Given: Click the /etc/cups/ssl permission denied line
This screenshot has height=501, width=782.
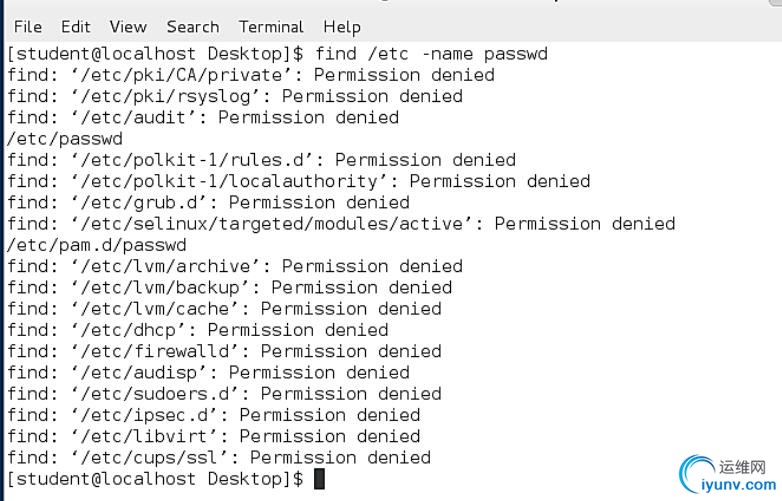Looking at the screenshot, I should (219, 457).
